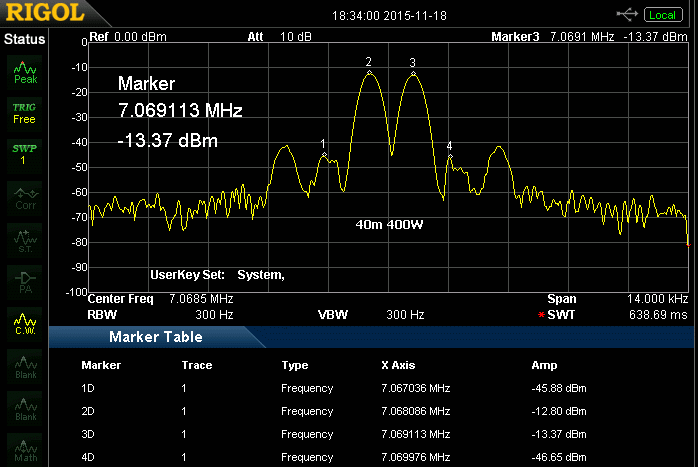Click the Peak detector status icon
Screen dimensions: 698x467
click(25, 71)
